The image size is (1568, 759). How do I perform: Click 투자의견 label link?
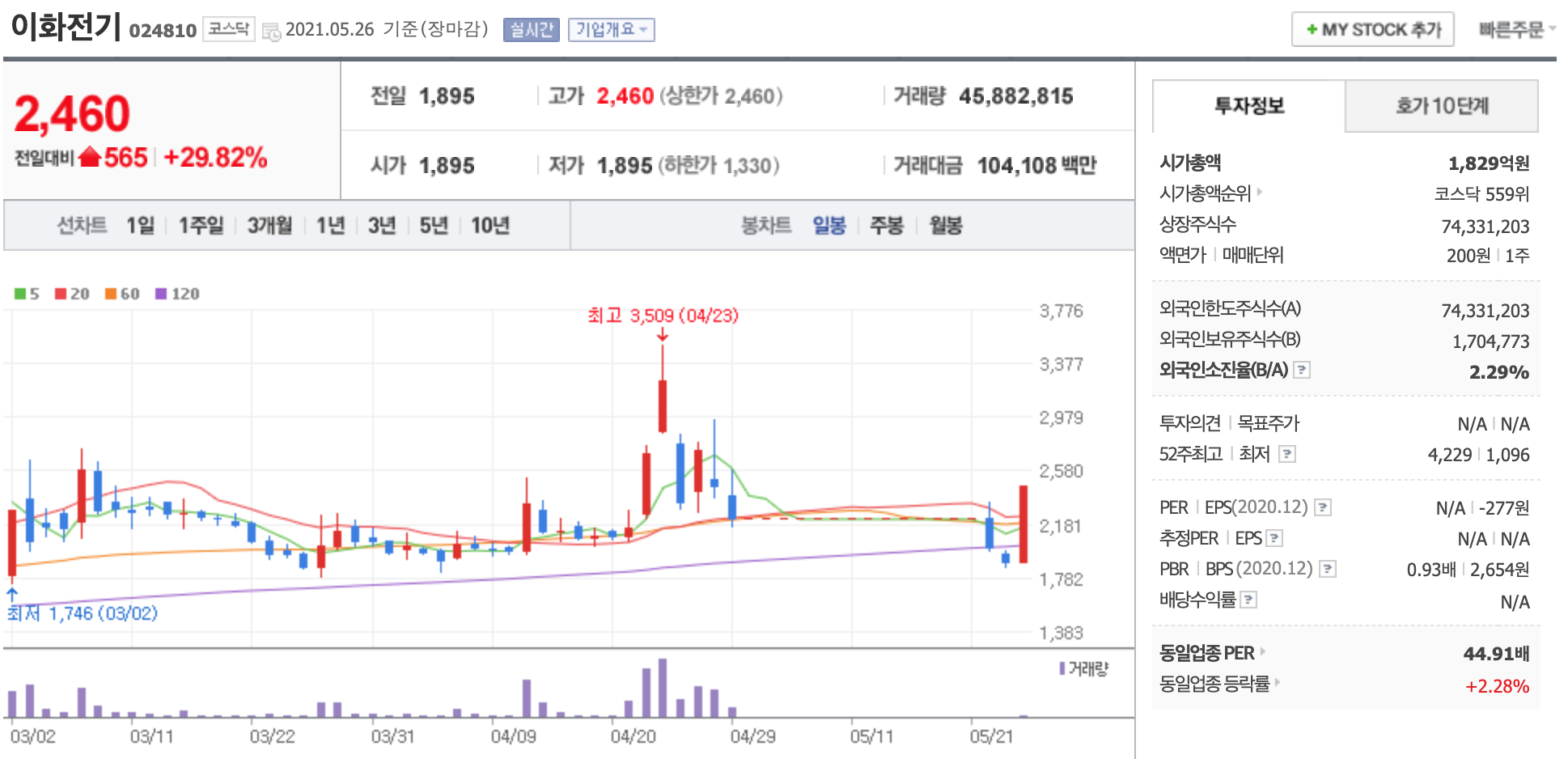point(1189,423)
